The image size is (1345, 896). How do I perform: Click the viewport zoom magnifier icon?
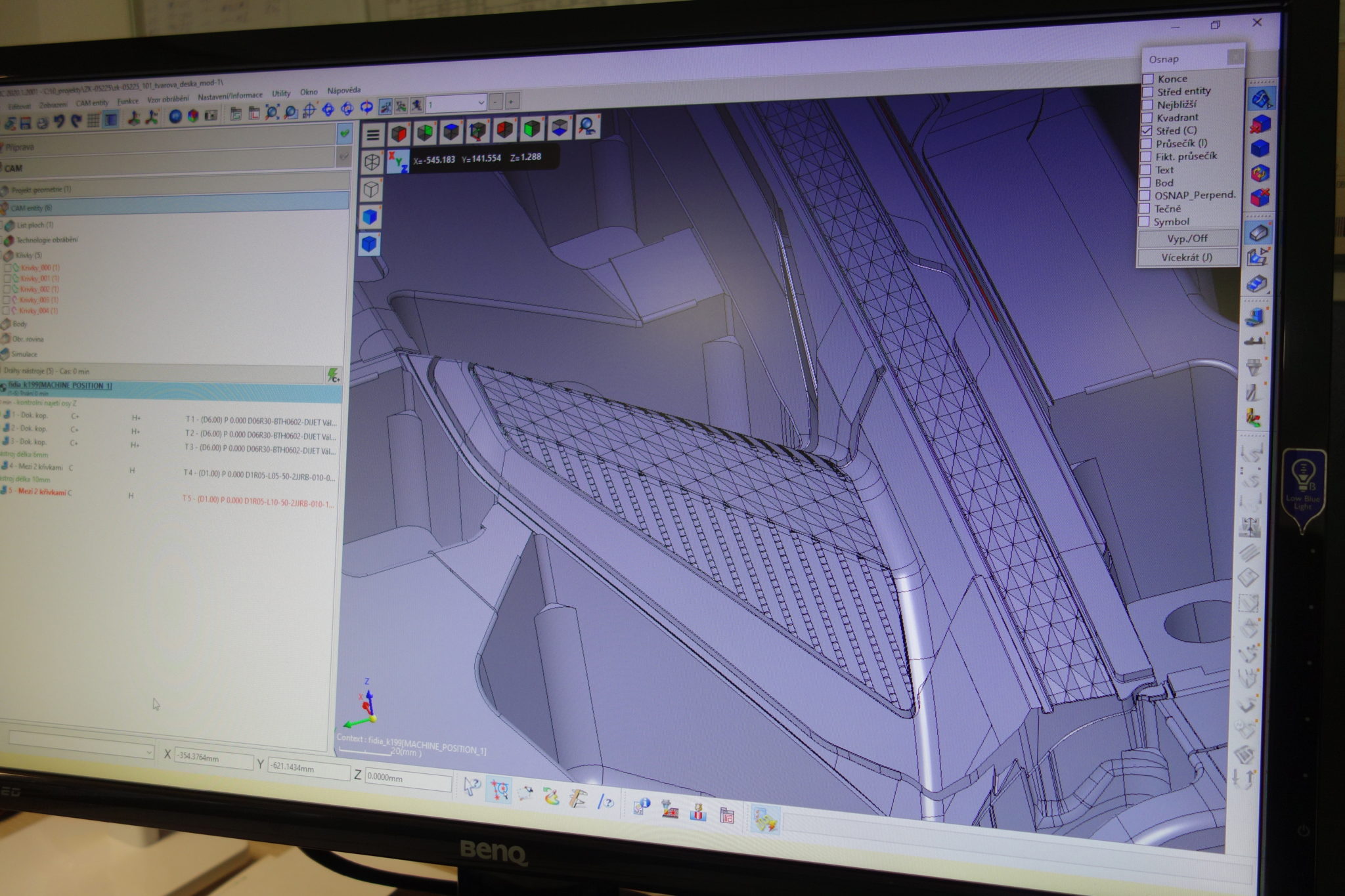click(x=588, y=126)
